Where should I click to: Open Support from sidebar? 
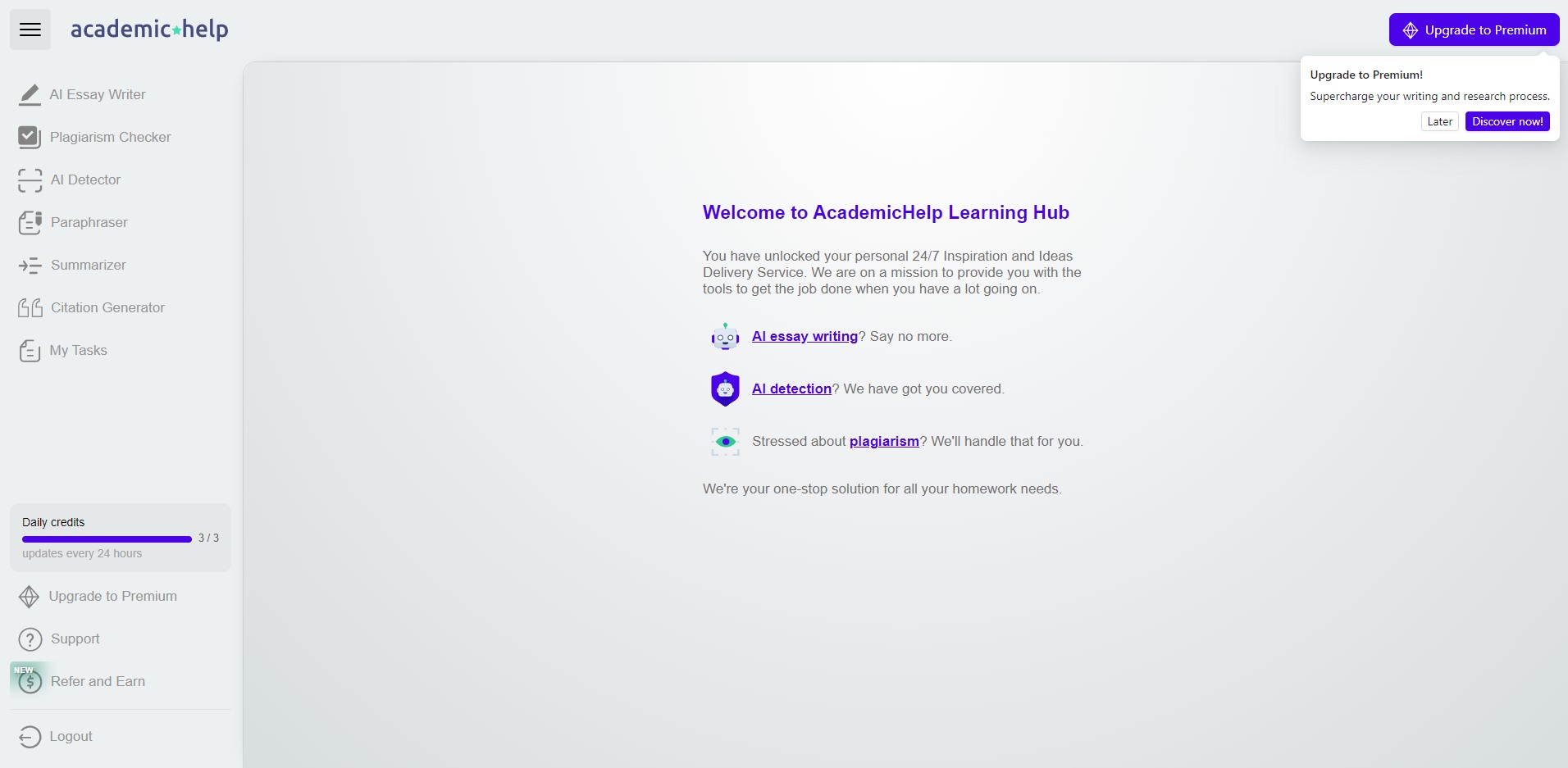coord(121,639)
